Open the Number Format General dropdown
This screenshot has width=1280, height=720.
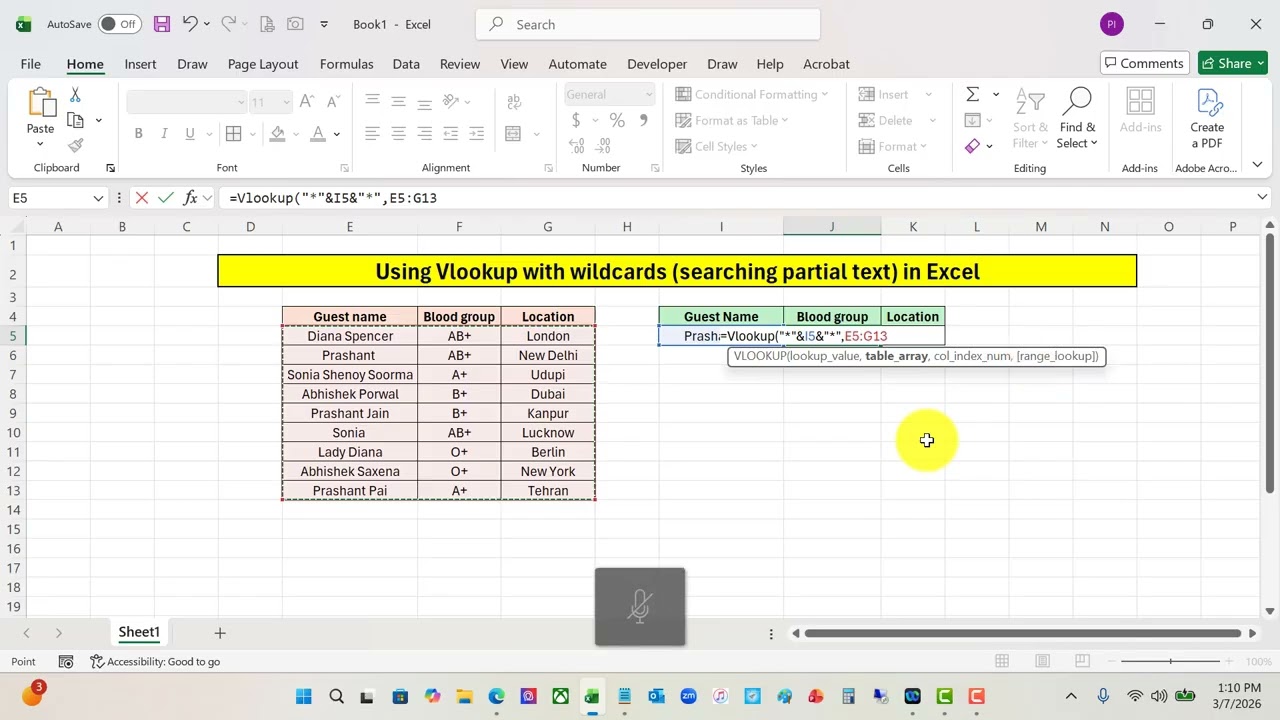(648, 94)
